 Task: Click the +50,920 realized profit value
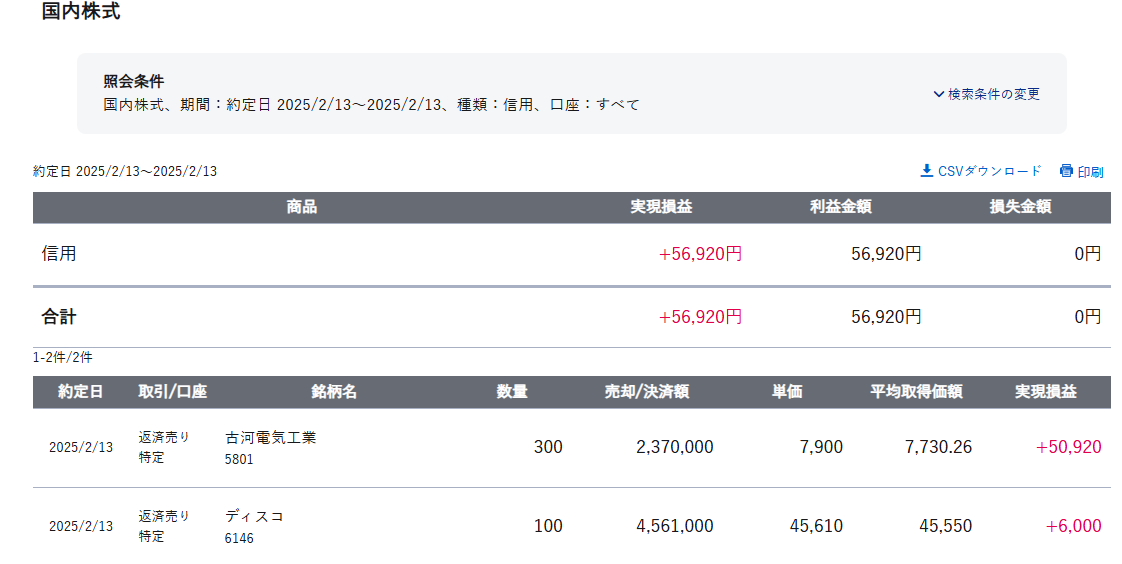click(x=1068, y=447)
